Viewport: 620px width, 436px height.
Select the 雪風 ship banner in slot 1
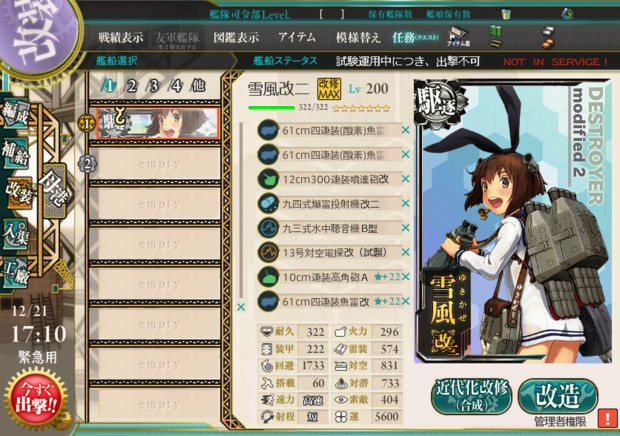(158, 123)
